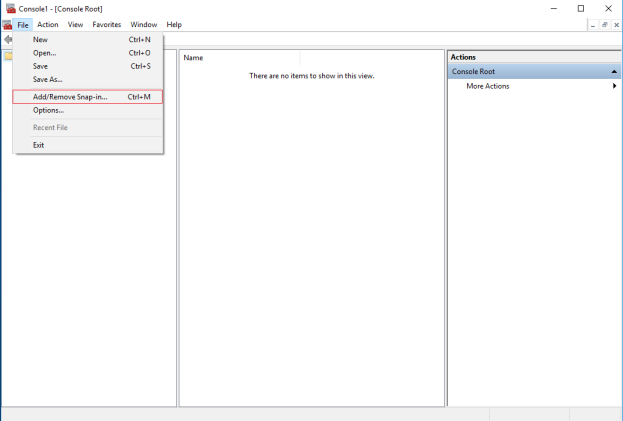The height and width of the screenshot is (421, 623).
Task: Select New in the File menu
Action: [40, 40]
